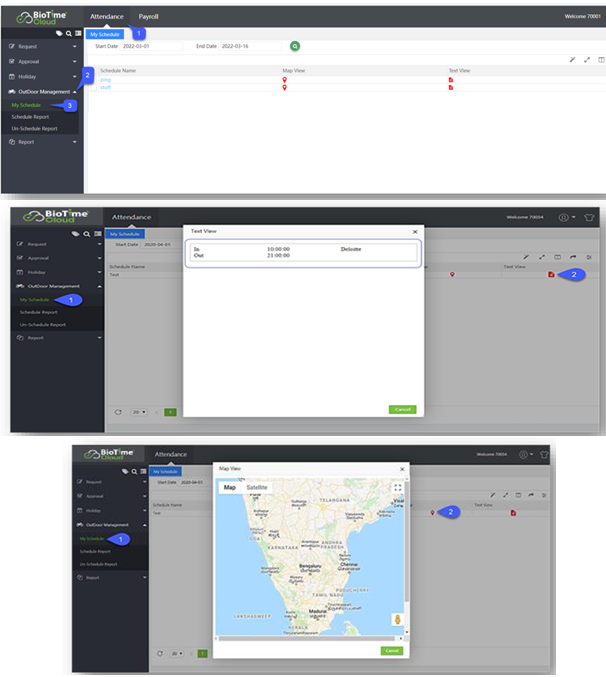The image size is (606, 677).
Task: Click the End Date field showing 2022-03-16
Action: pos(250,46)
